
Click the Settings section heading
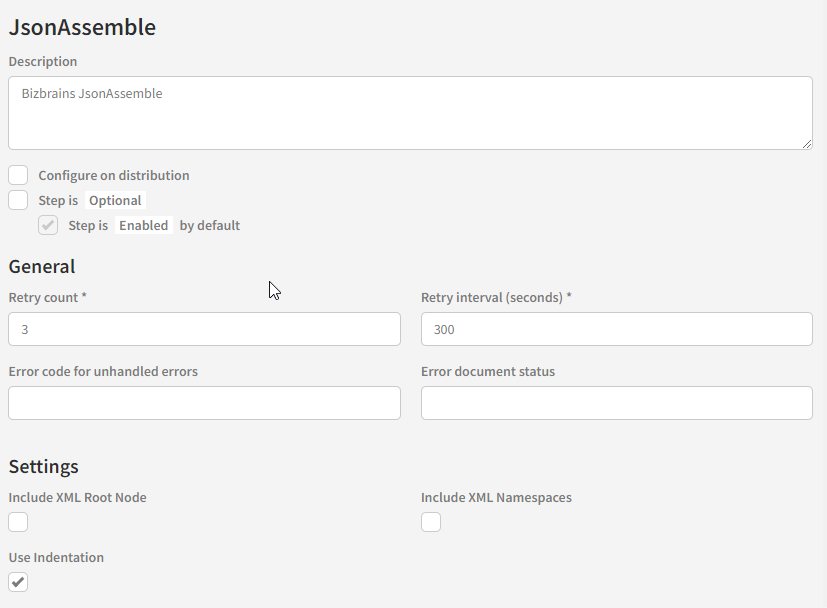coord(44,466)
